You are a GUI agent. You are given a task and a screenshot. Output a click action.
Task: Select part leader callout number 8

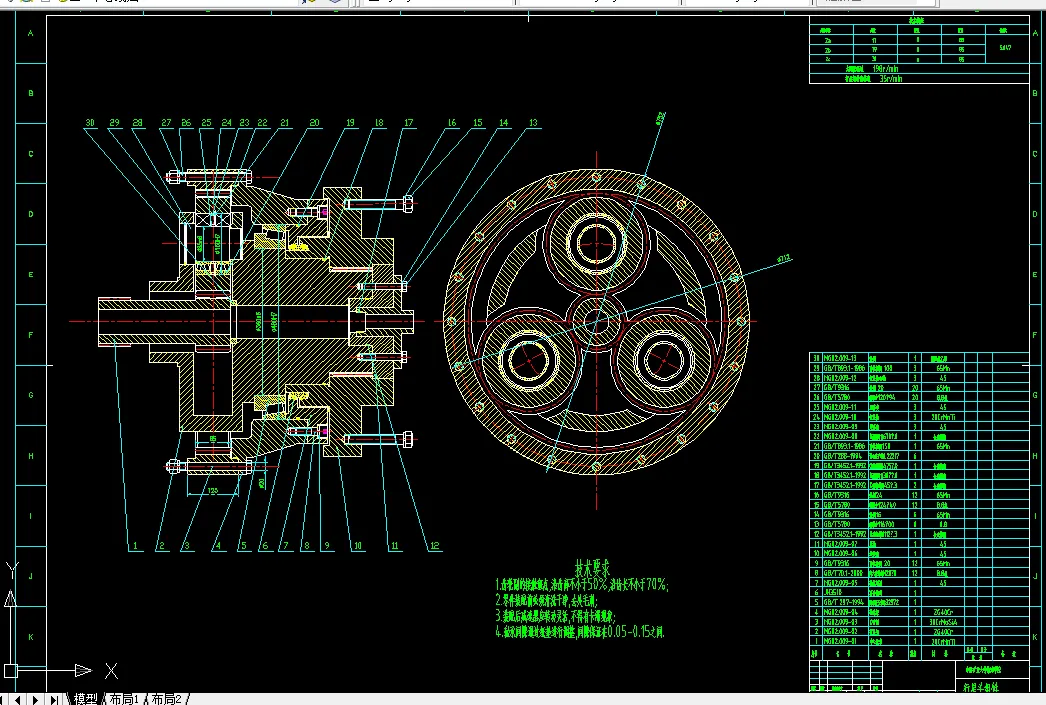(x=306, y=546)
